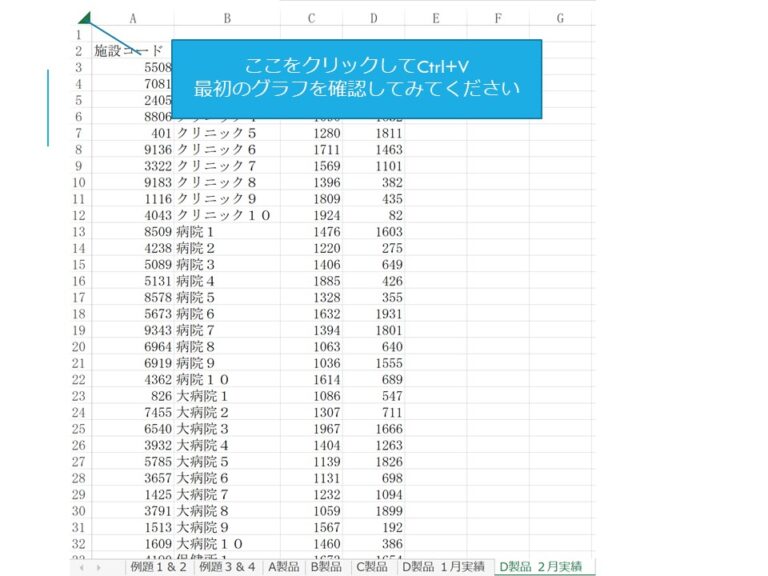
Task: Select facility code 3322
Action: coord(133,166)
